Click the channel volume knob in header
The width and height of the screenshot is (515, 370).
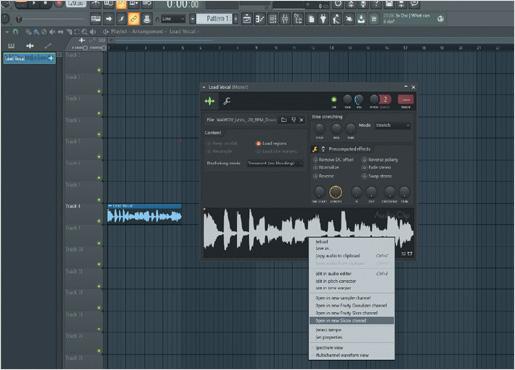point(359,99)
